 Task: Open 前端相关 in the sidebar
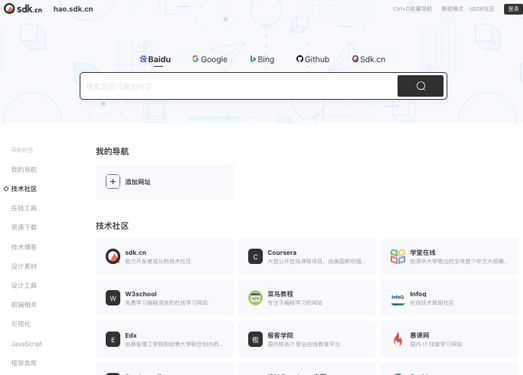pos(24,305)
